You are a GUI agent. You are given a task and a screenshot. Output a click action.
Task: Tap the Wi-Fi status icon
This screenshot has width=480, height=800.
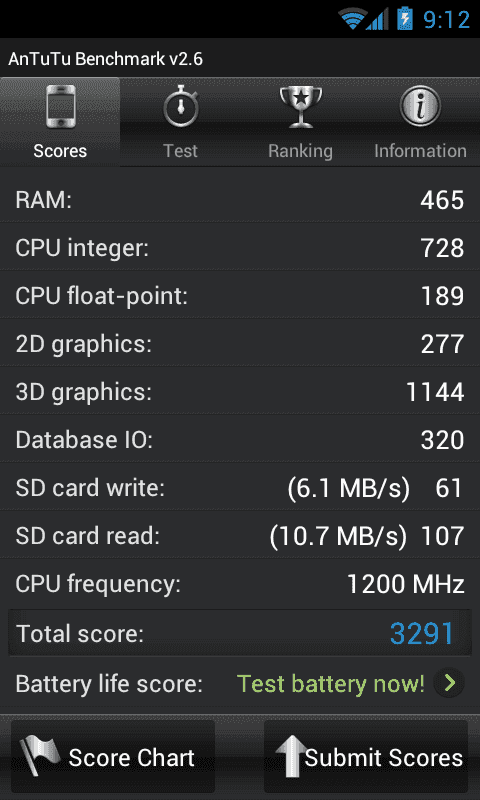[x=352, y=19]
